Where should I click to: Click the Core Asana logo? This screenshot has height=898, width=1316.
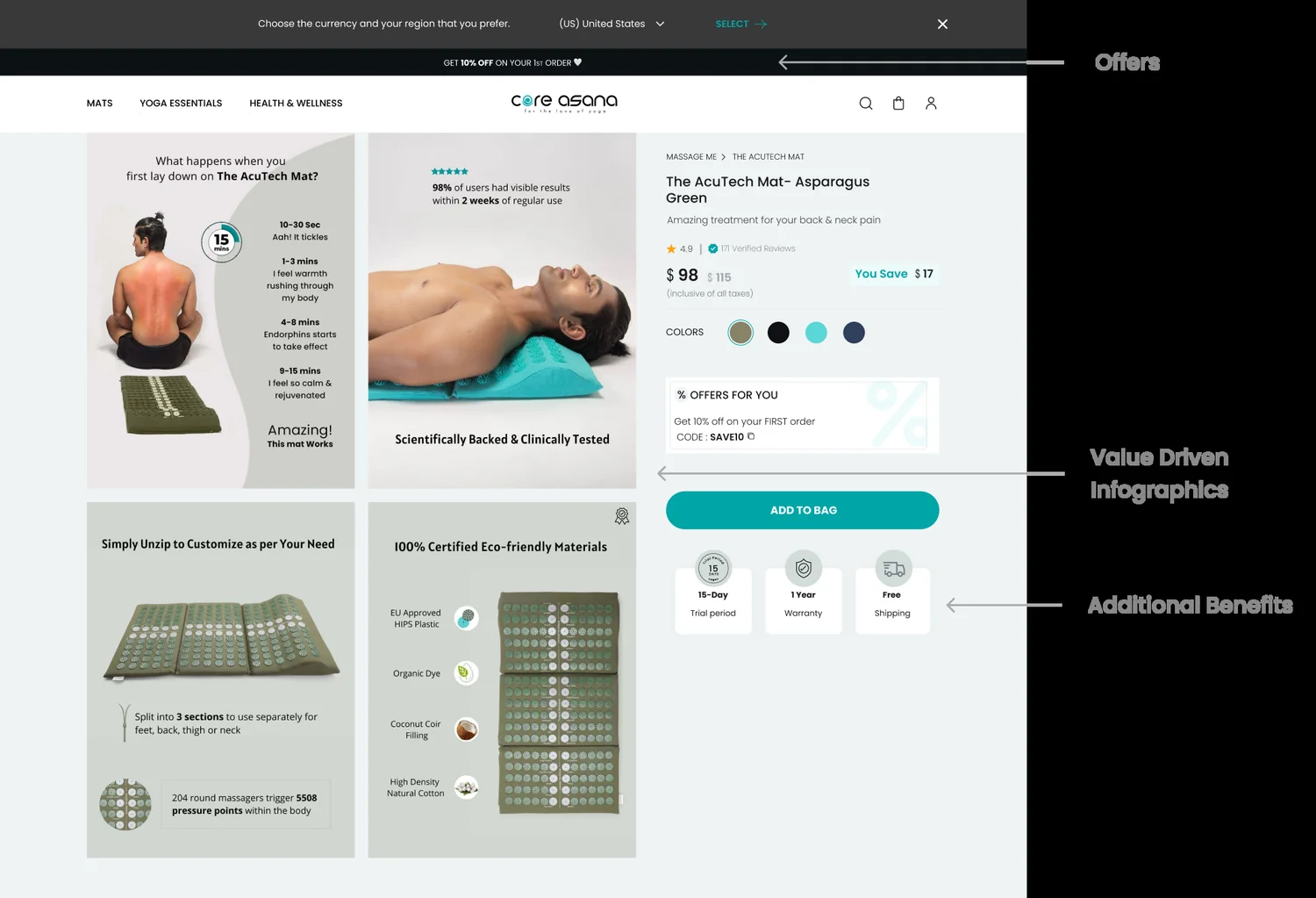(564, 103)
